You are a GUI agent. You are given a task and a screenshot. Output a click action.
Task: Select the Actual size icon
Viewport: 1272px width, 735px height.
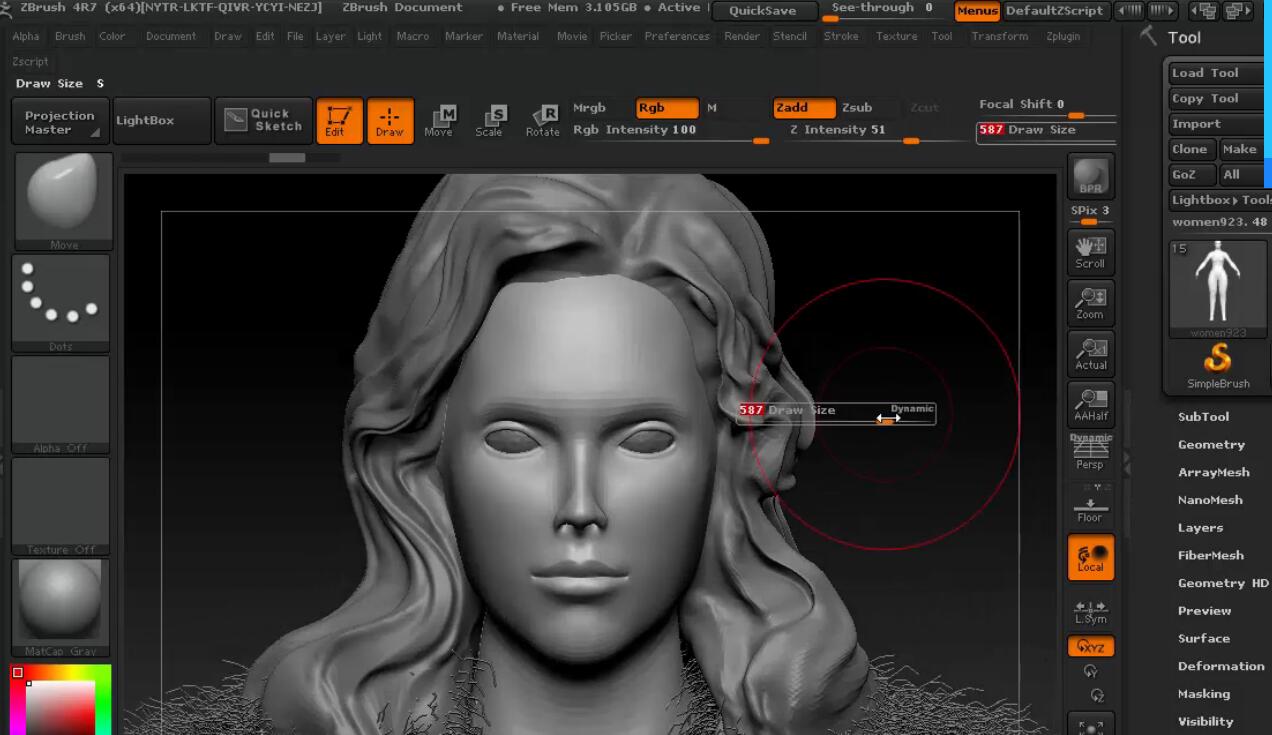[1090, 353]
